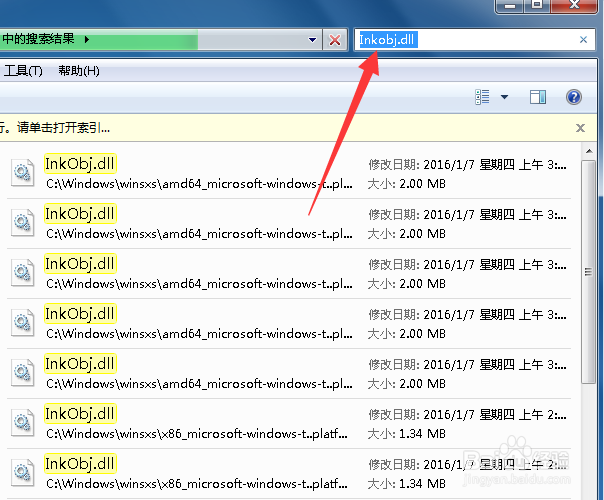The image size is (604, 500).
Task: Click the fifth result's DLL file icon
Action: [22, 372]
